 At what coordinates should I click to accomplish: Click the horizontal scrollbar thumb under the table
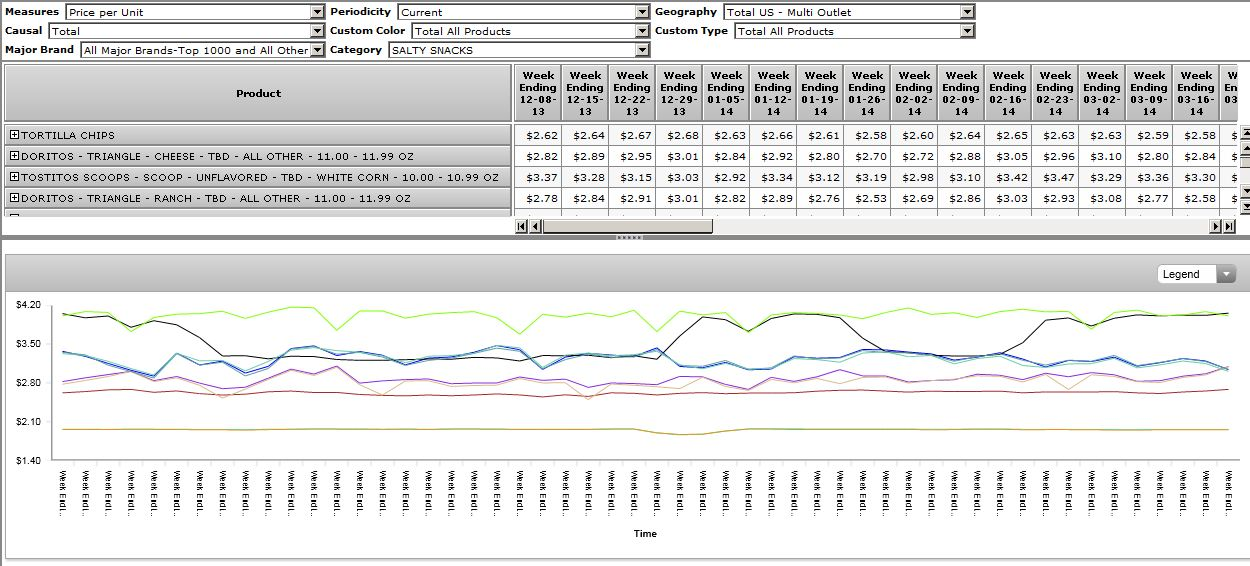tap(627, 226)
